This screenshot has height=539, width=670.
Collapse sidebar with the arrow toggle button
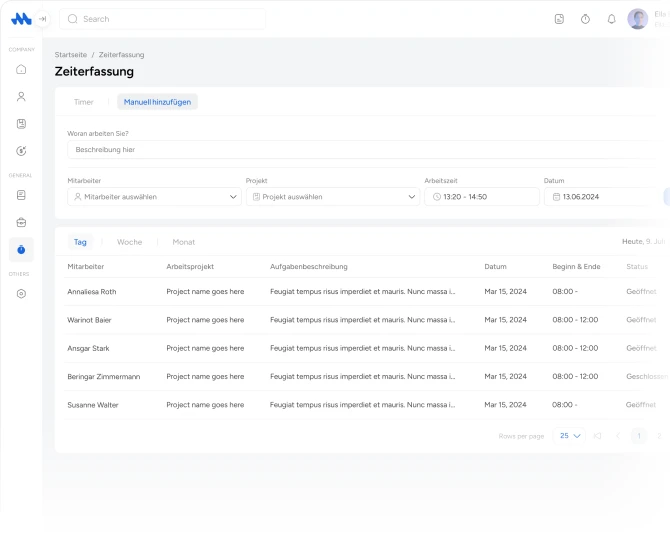[43, 19]
